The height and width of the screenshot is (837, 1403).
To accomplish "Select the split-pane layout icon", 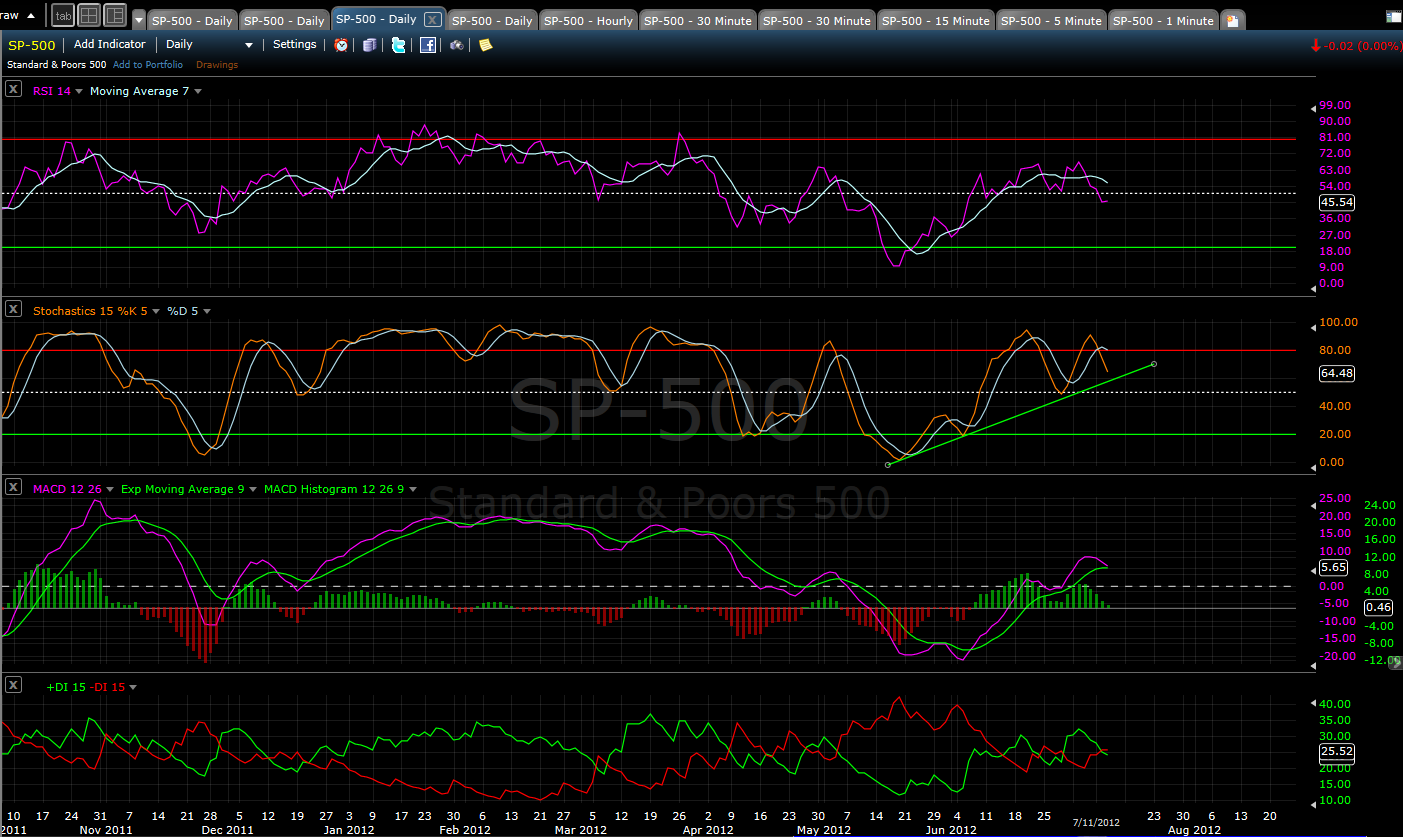I will [115, 15].
